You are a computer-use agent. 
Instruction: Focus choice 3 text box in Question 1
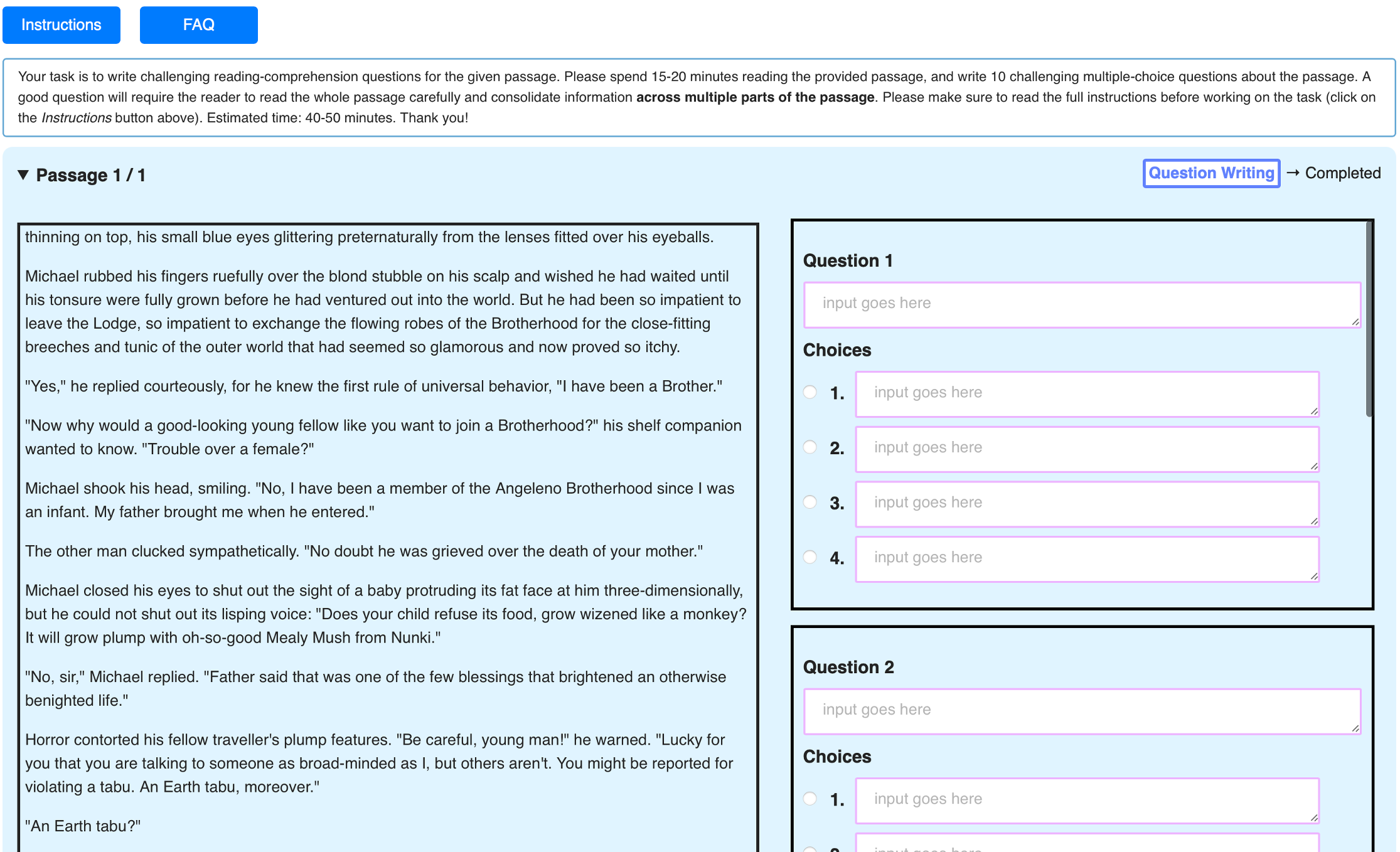click(1086, 503)
